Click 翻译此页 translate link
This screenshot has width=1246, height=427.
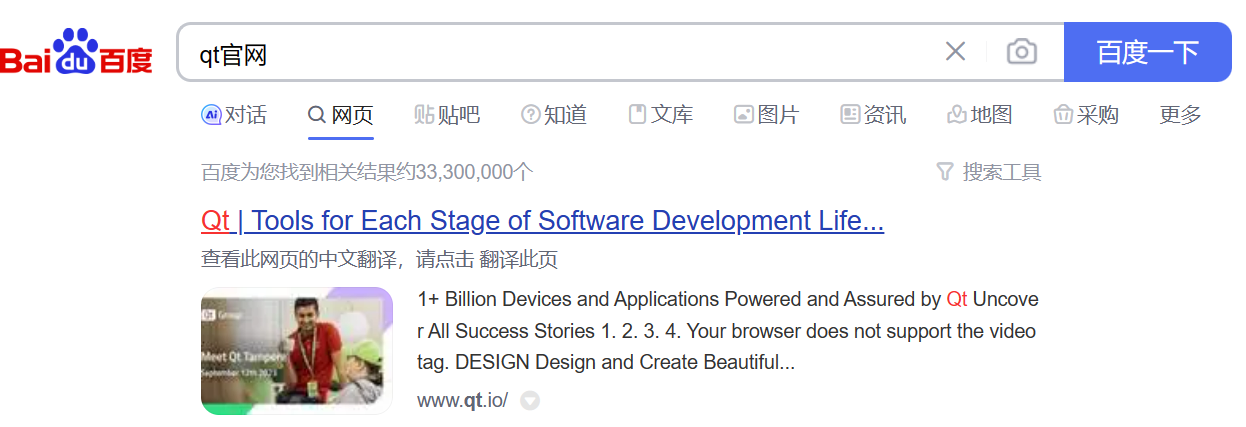tap(518, 260)
